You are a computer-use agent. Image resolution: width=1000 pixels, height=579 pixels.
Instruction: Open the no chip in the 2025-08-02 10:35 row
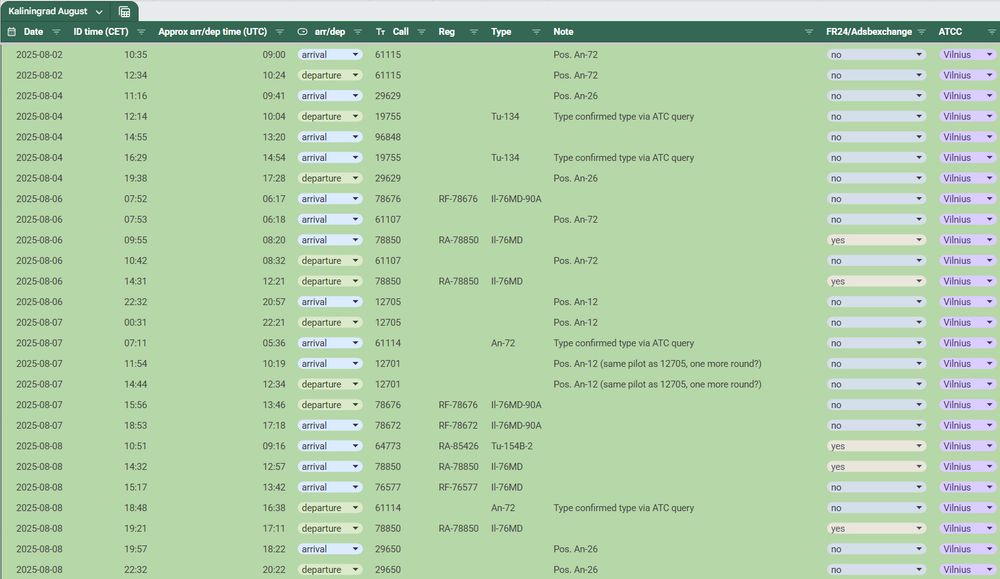[876, 55]
